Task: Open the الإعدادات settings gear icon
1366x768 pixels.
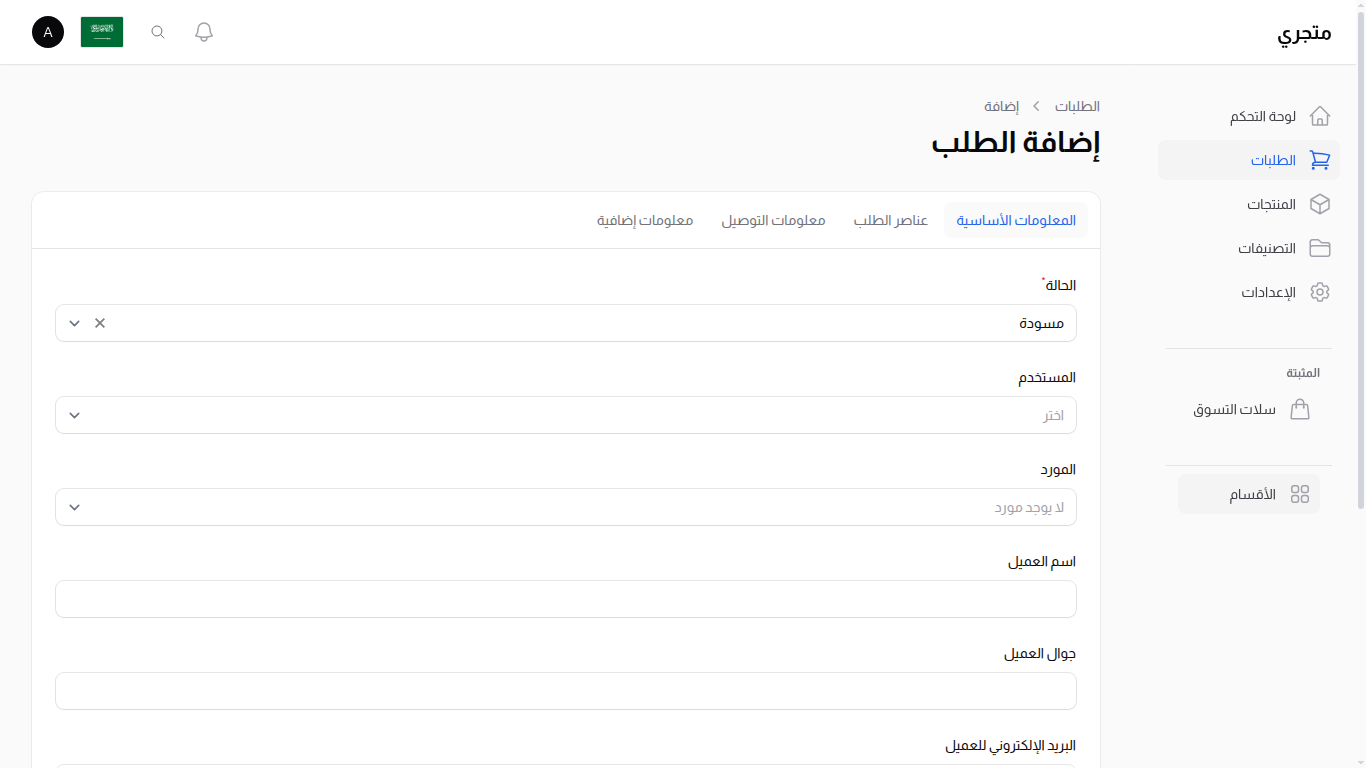Action: [x=1320, y=292]
